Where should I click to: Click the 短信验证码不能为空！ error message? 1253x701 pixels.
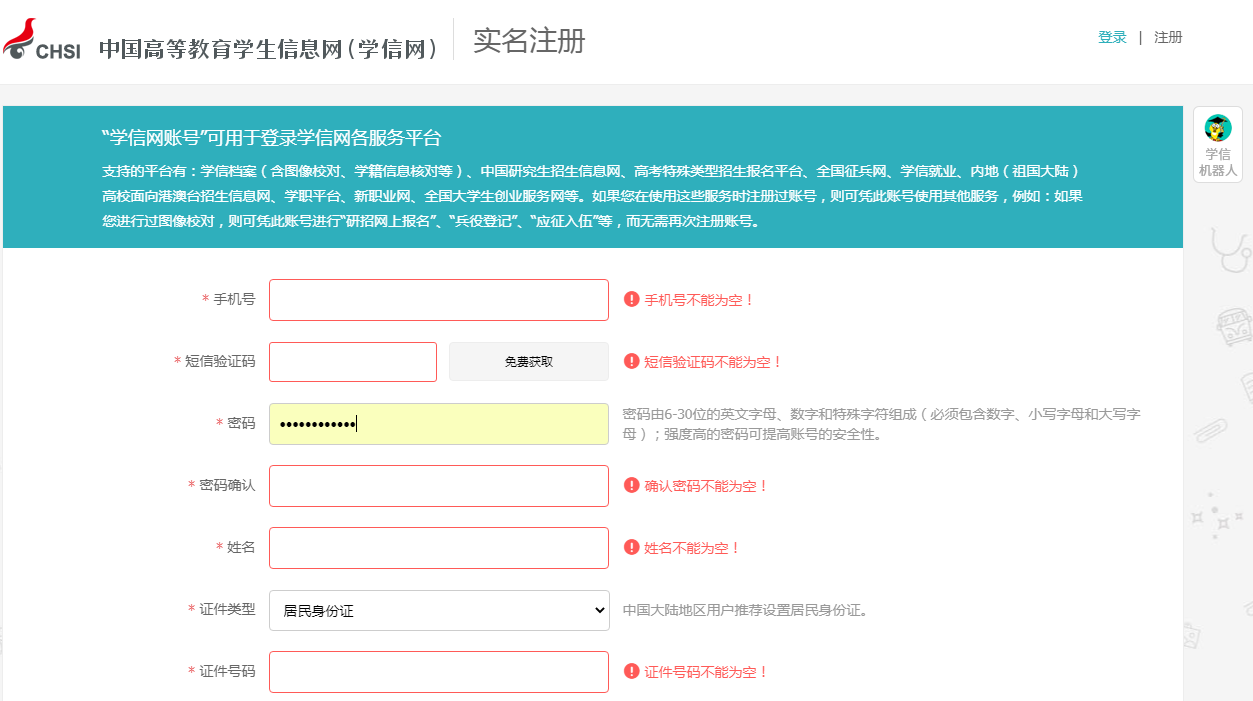tap(714, 362)
